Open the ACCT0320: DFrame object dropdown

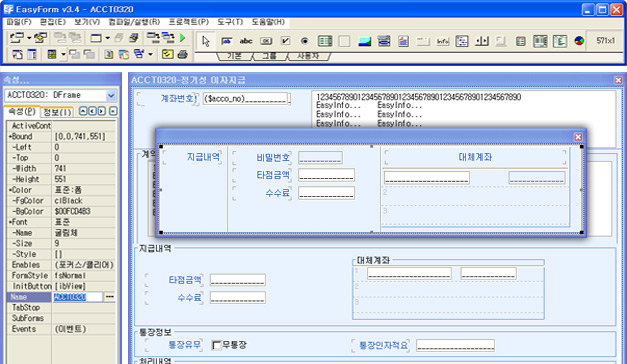tap(111, 95)
